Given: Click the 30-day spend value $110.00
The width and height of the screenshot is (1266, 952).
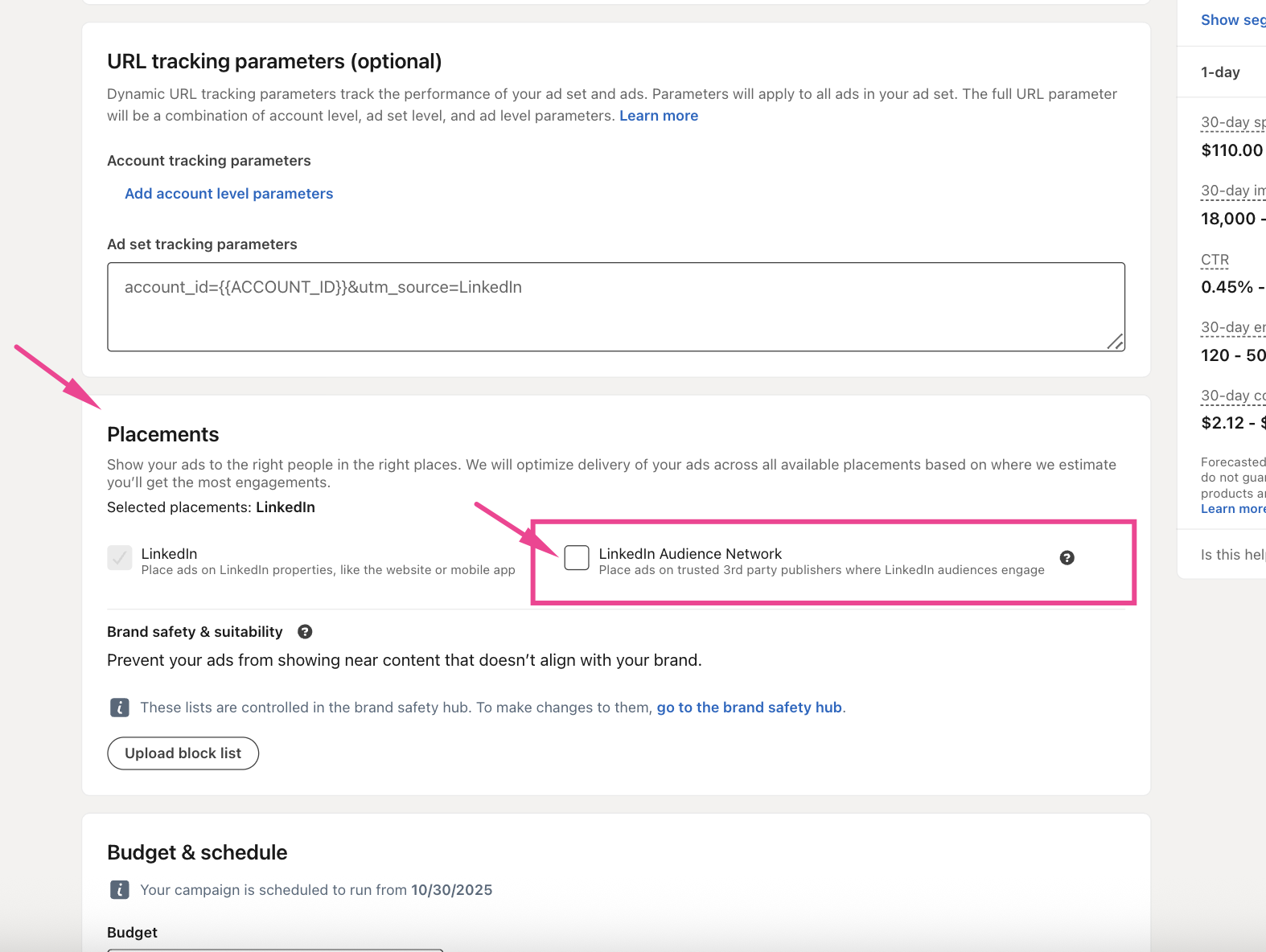Looking at the screenshot, I should (1232, 150).
